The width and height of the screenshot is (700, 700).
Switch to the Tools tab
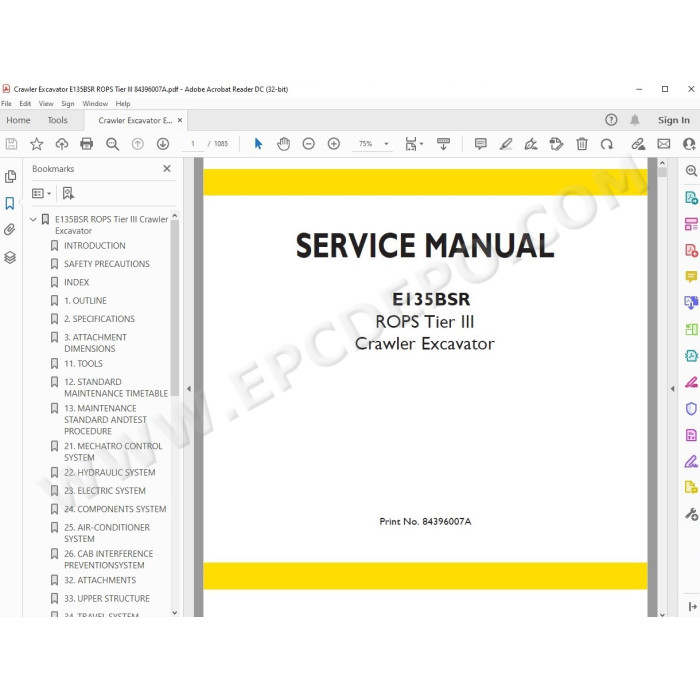(x=58, y=120)
